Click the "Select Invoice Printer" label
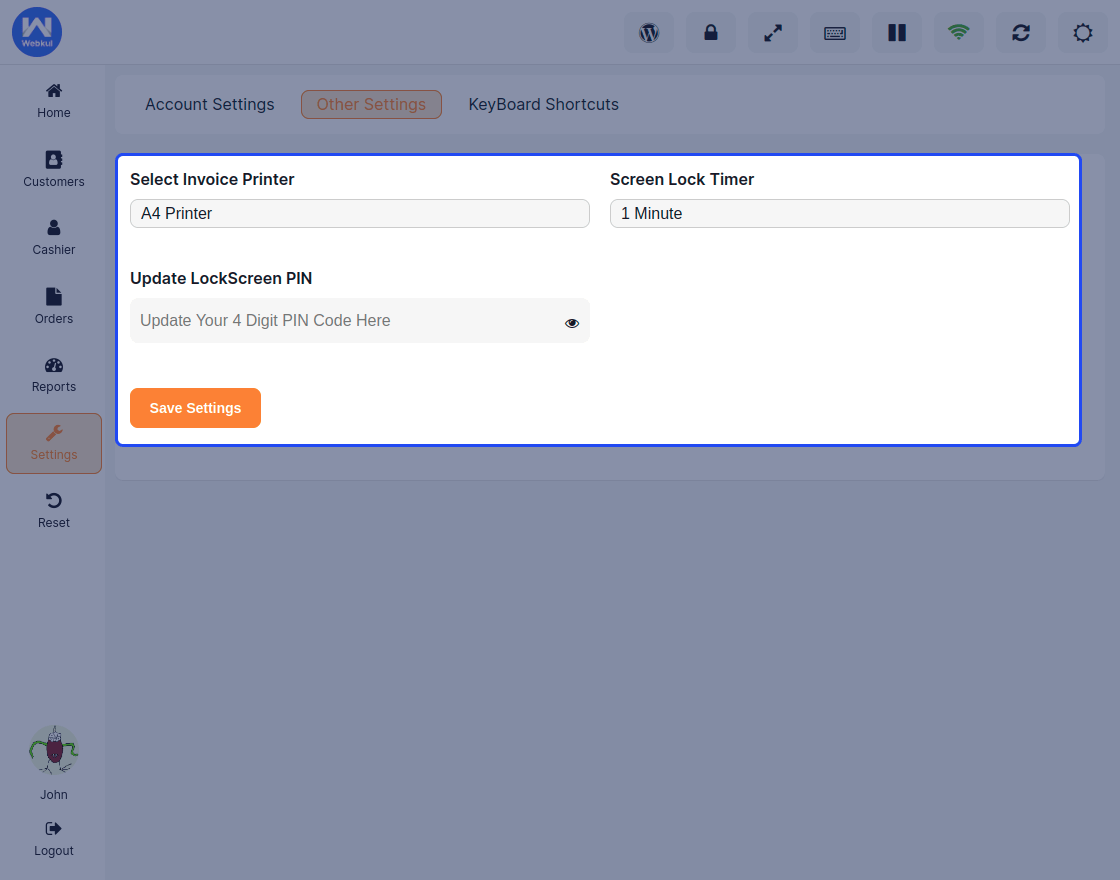The width and height of the screenshot is (1120, 880). [212, 179]
